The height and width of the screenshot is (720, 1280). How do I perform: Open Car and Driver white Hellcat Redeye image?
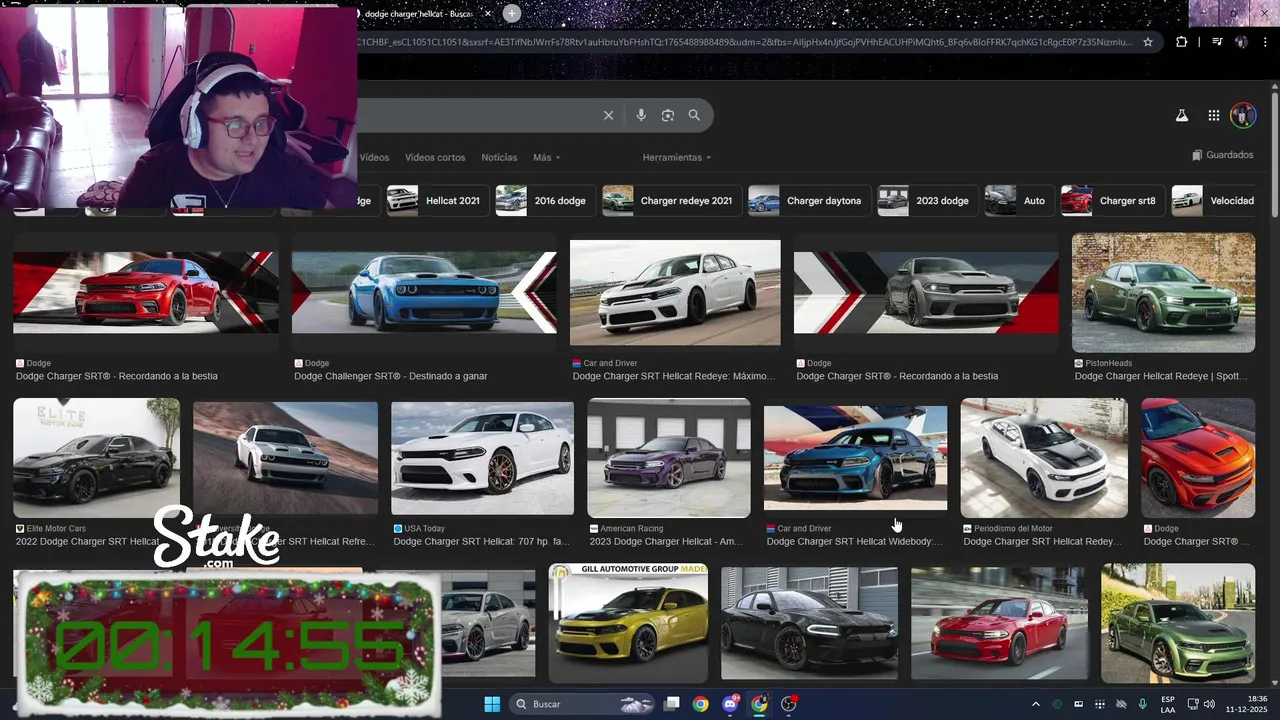click(x=675, y=292)
